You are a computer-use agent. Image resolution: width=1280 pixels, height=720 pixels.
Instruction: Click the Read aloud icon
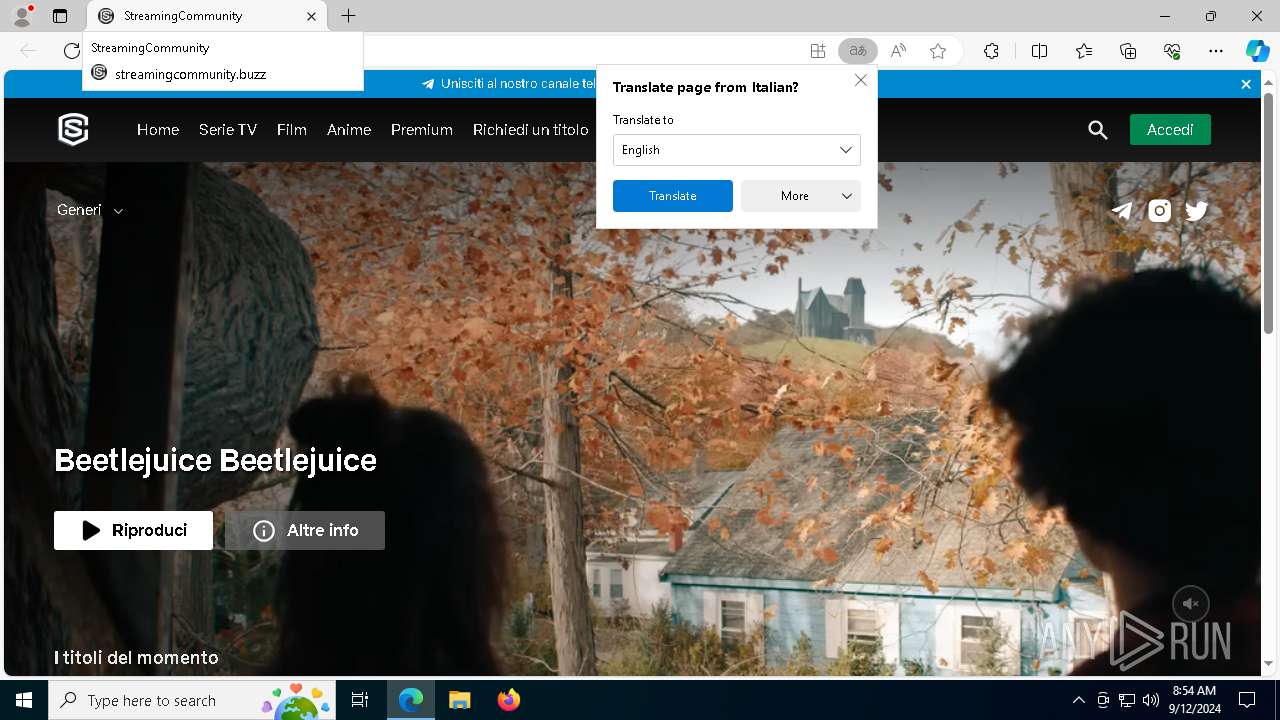coord(898,51)
